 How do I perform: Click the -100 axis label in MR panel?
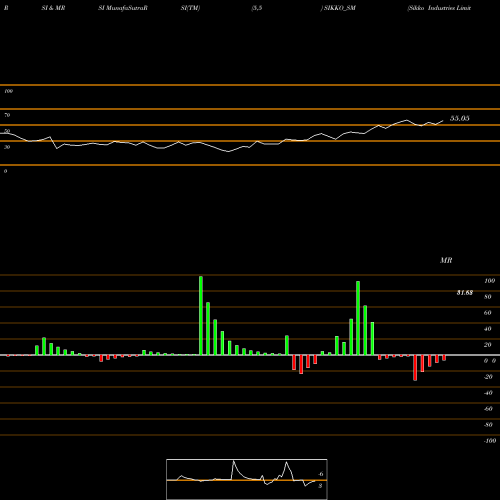tap(490, 441)
